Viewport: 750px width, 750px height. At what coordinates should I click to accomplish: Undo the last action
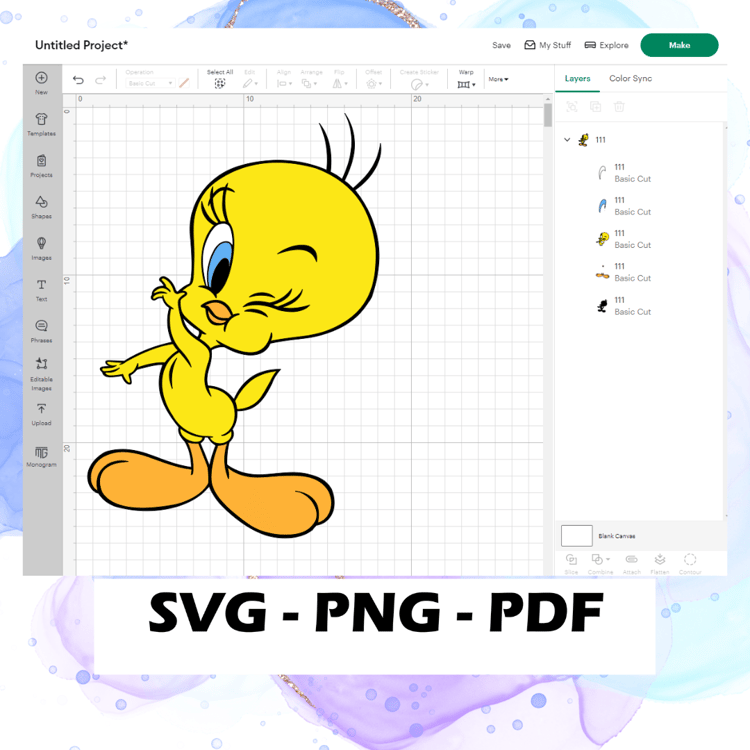click(78, 80)
